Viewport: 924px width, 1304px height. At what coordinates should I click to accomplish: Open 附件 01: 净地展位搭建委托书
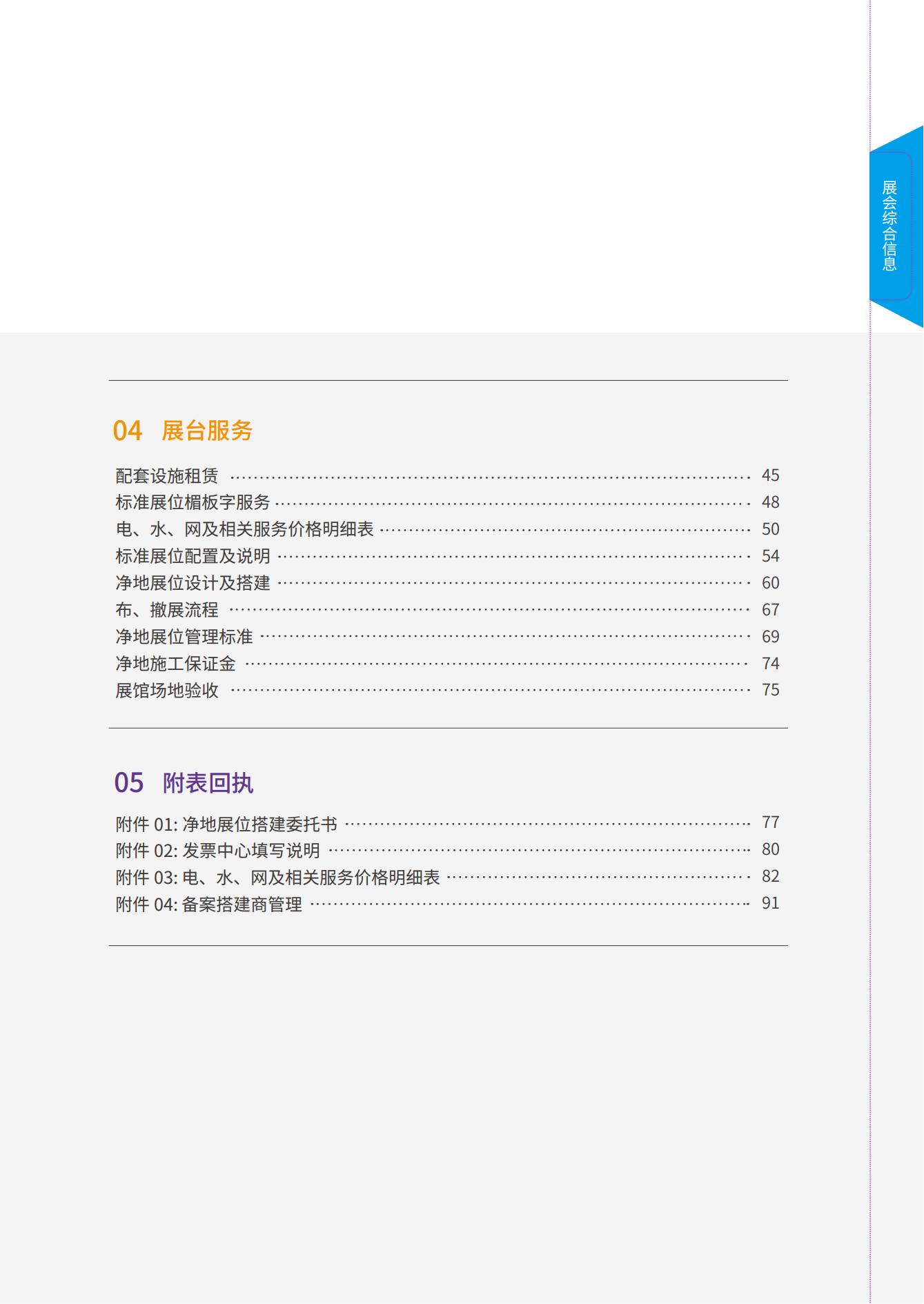tap(226, 824)
